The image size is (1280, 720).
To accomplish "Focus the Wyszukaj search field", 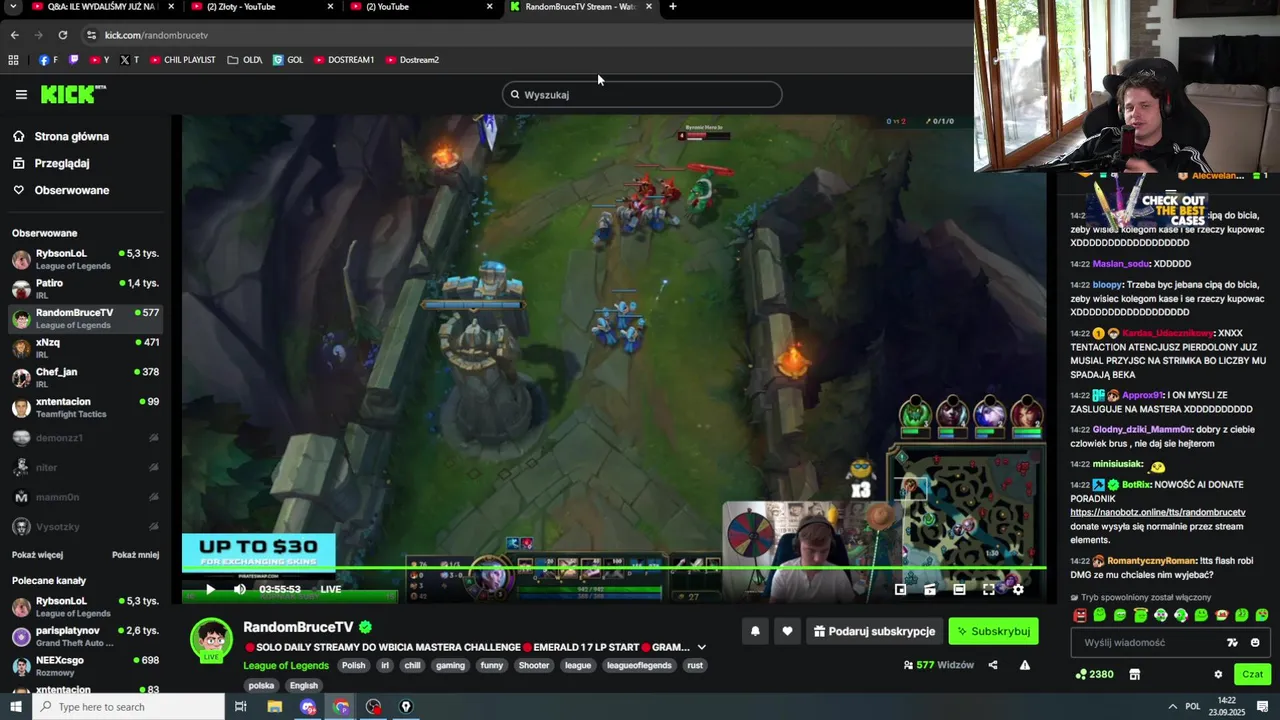I will click(x=642, y=95).
